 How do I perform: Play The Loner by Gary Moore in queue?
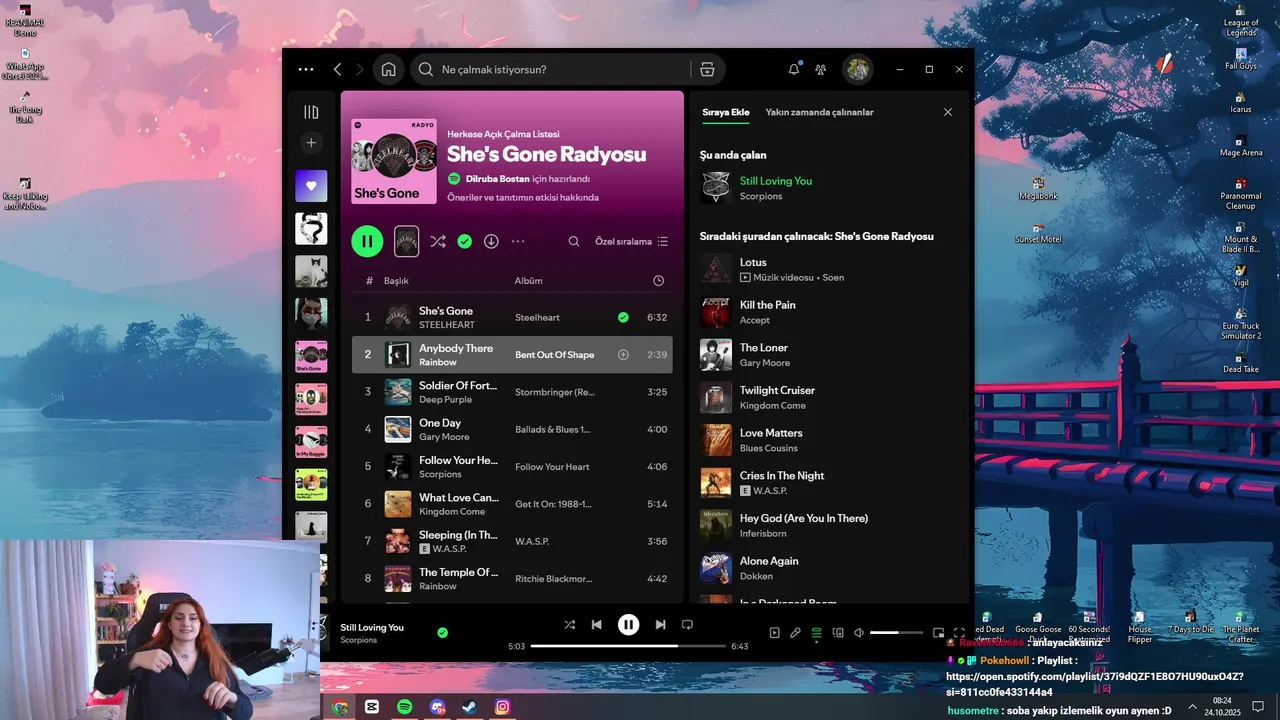pos(830,355)
